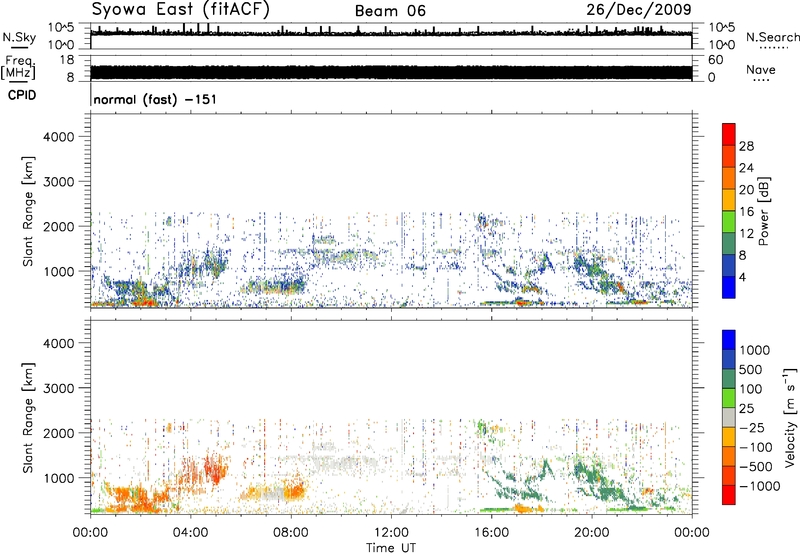Click the '16:00' time axis label
The width and height of the screenshot is (800, 554).
pos(491,533)
